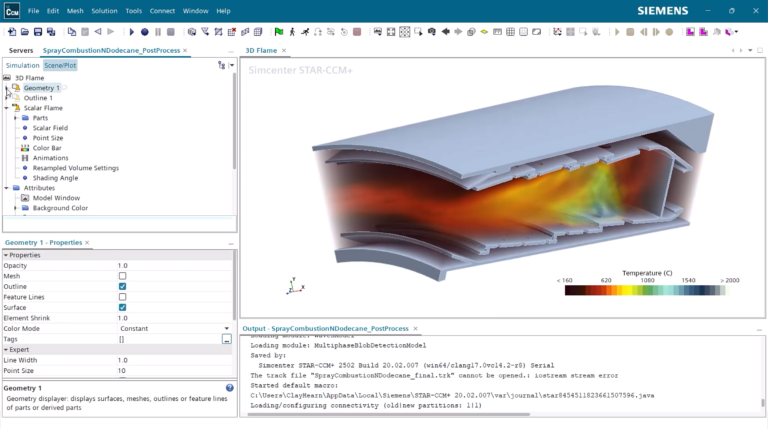
Task: Click the yellow plane projection mode icon
Action: (484, 32)
